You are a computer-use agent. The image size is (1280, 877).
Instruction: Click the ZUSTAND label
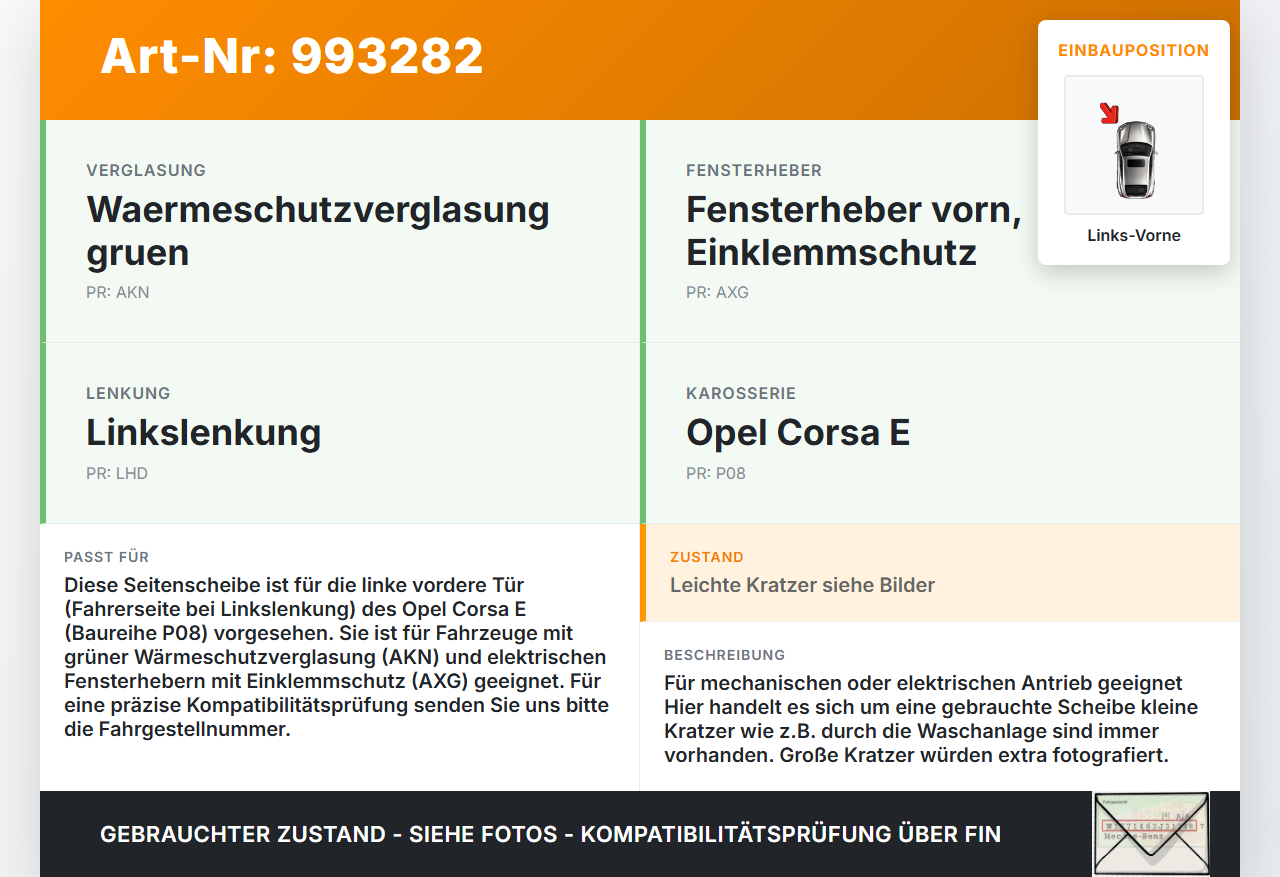point(707,557)
